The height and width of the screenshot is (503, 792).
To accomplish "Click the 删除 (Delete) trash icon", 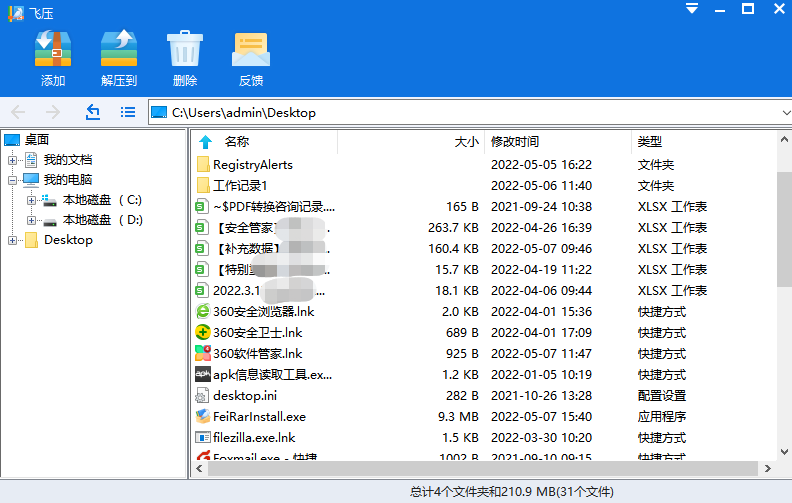I will [x=185, y=49].
